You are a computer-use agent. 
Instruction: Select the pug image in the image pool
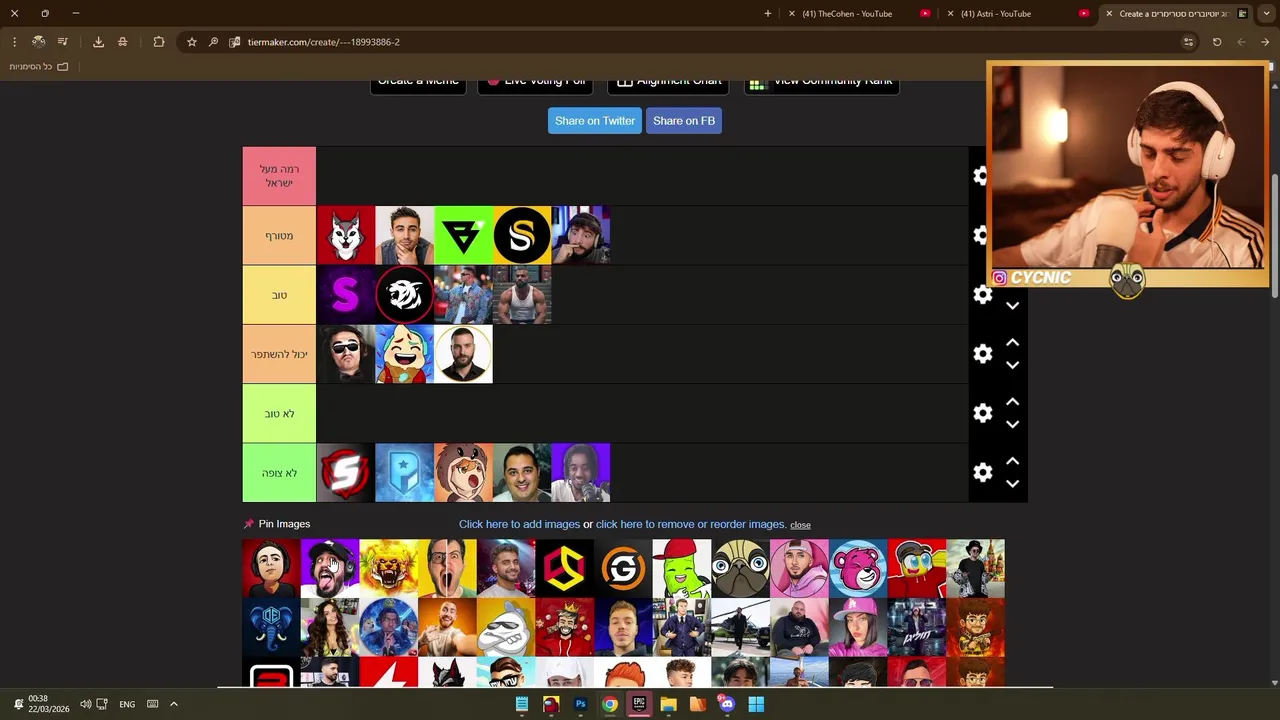point(740,568)
